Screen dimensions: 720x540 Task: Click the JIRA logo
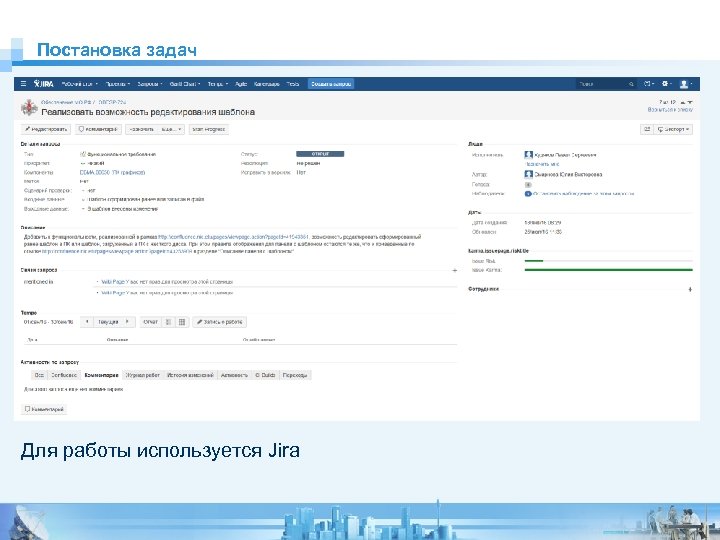[44, 84]
